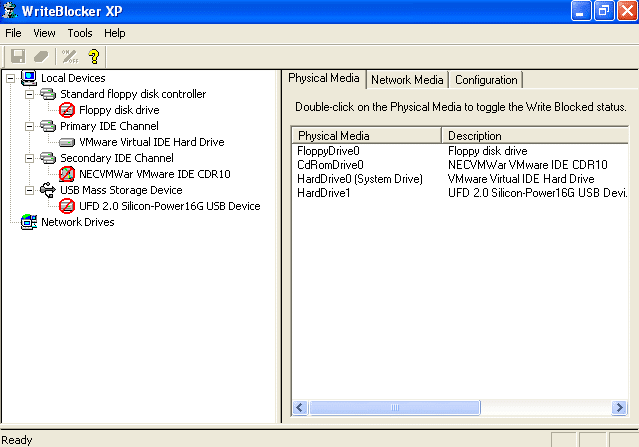Restore down the WriteBlocker XP window

(604, 11)
